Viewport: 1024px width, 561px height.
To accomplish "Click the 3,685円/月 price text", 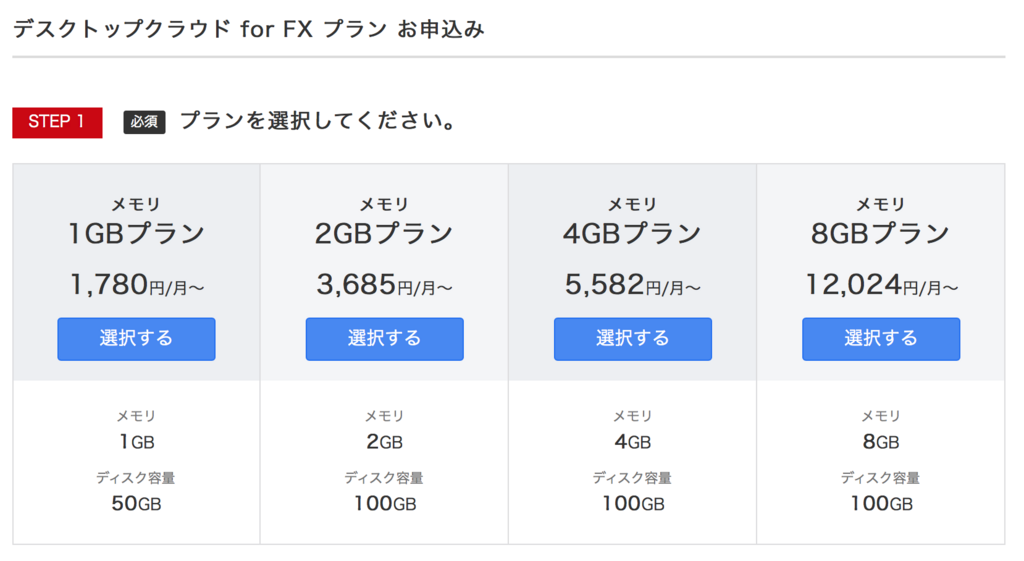I will click(384, 286).
